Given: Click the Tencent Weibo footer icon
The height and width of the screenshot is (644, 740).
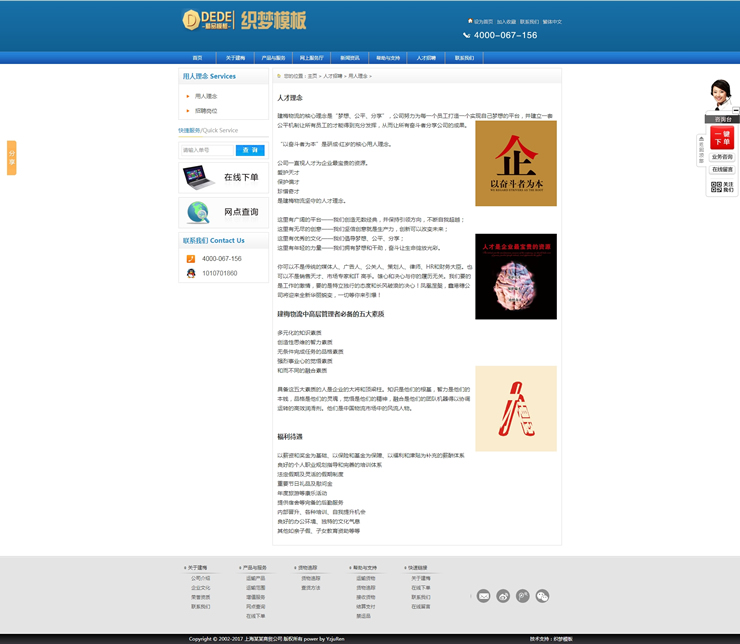Looking at the screenshot, I should pos(523,596).
